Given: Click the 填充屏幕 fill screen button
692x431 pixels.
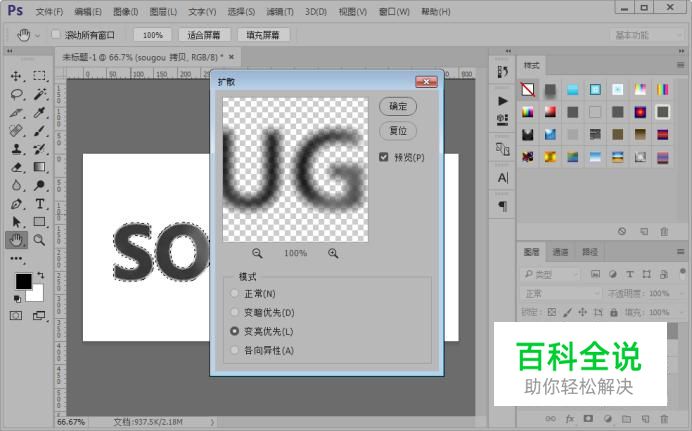Looking at the screenshot, I should tap(263, 35).
